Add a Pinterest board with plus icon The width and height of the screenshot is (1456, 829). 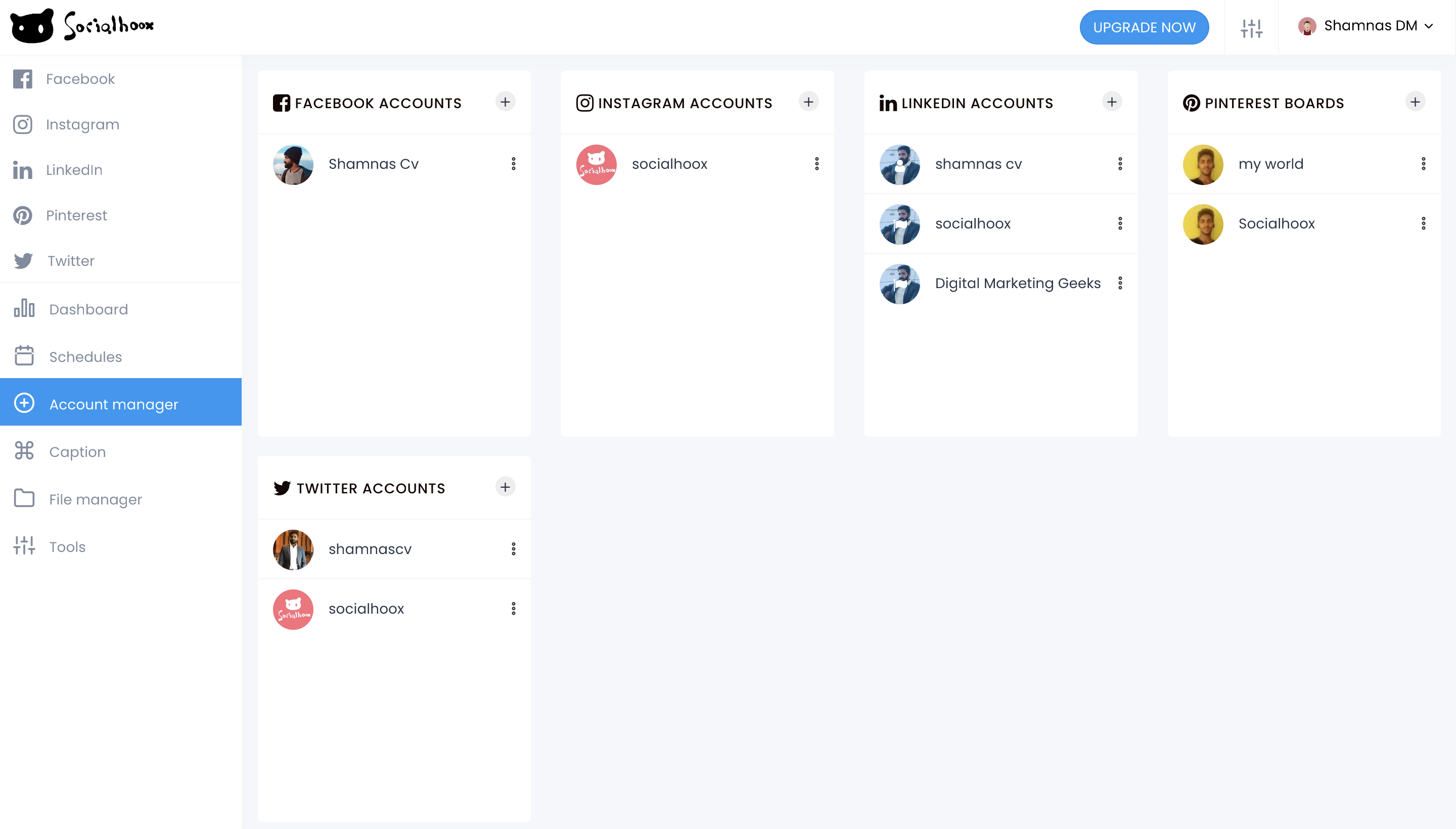pos(1415,102)
